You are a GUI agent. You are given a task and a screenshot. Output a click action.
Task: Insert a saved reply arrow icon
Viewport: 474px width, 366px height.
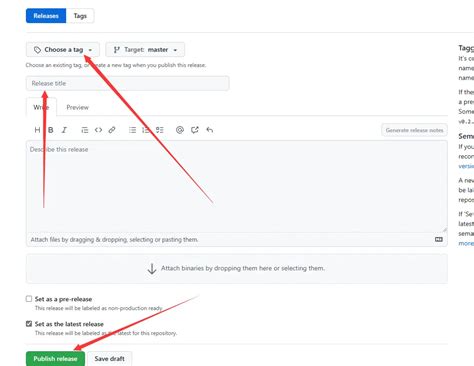tap(210, 130)
